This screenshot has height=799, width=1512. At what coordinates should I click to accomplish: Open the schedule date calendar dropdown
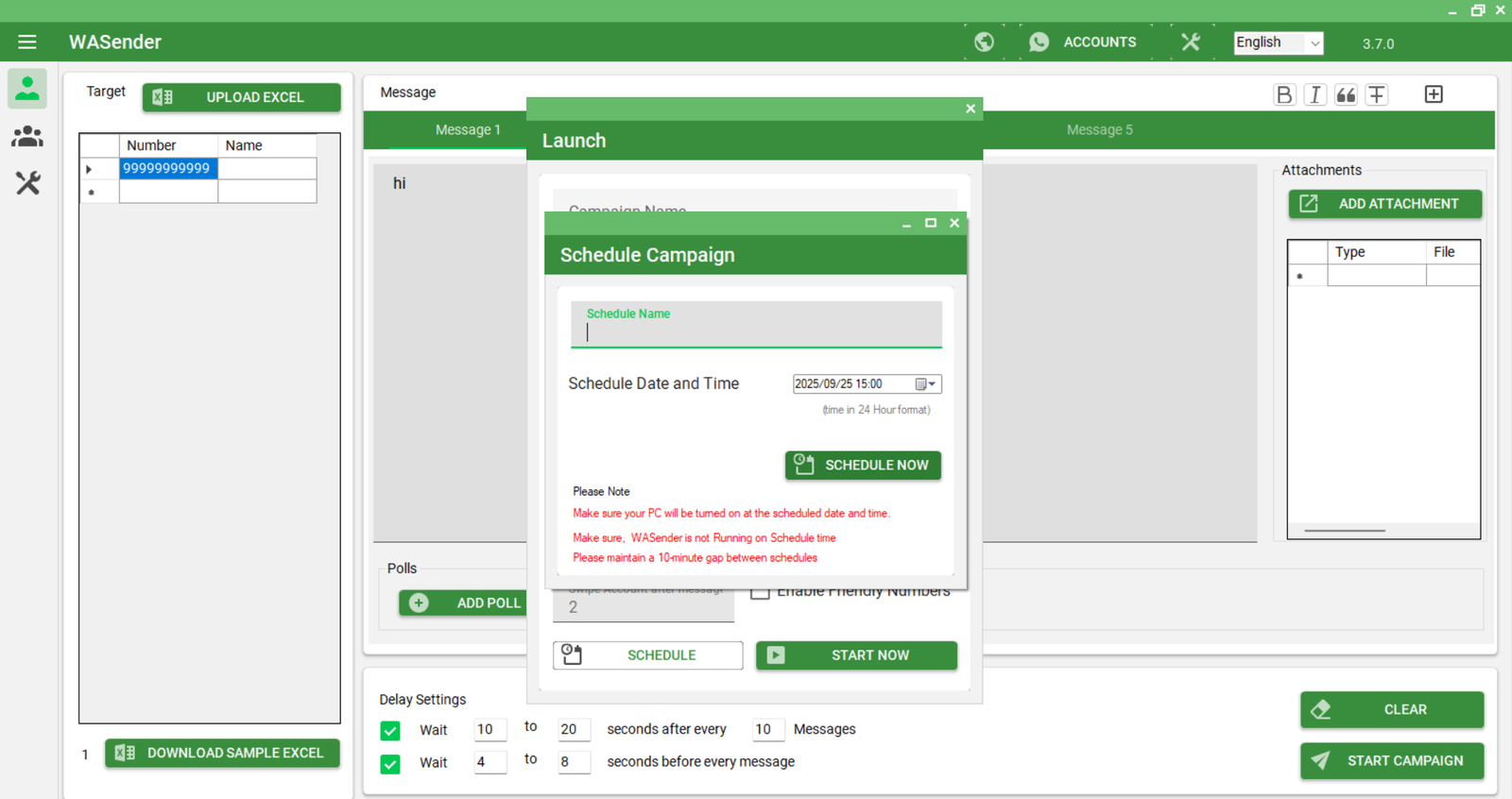pos(925,384)
